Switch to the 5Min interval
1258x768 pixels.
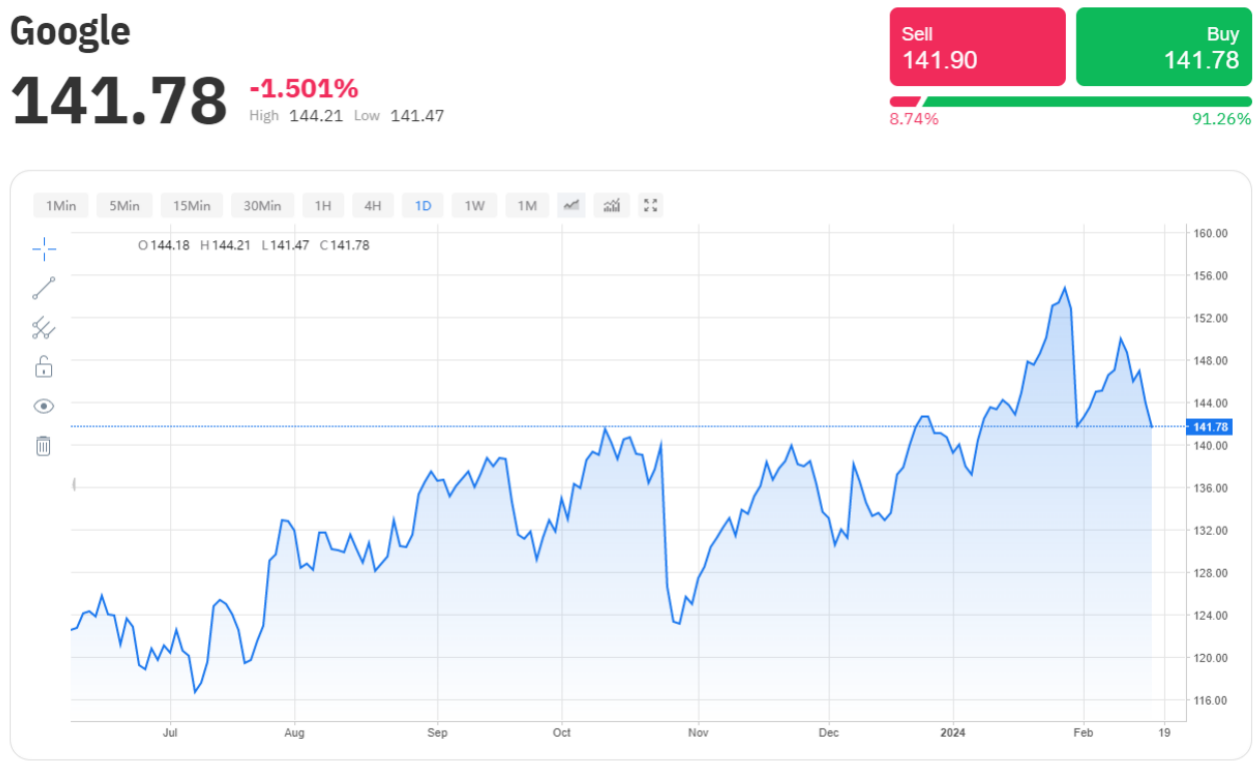[125, 206]
